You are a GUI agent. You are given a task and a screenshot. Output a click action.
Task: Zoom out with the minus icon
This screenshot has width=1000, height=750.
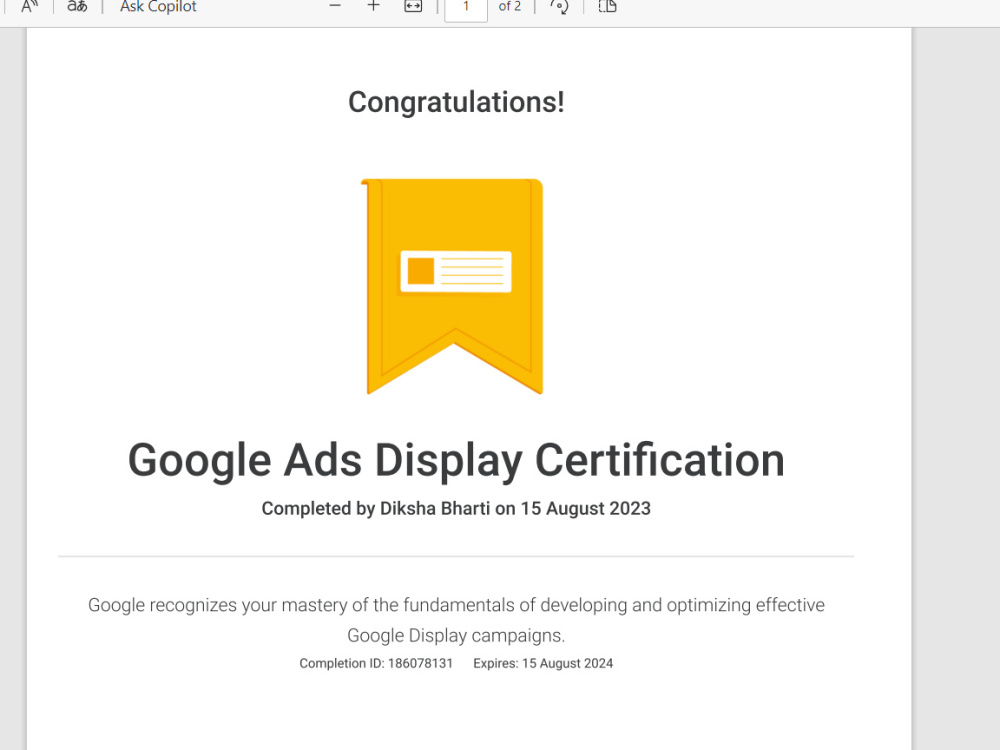click(x=335, y=6)
